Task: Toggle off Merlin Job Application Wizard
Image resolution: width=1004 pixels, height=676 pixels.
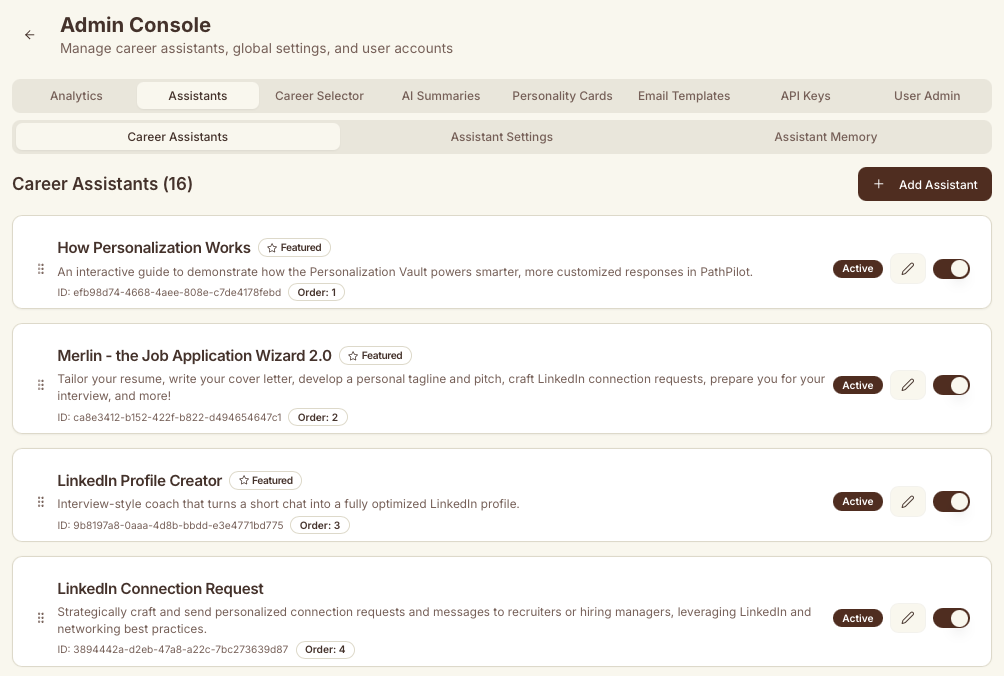Action: (x=951, y=385)
